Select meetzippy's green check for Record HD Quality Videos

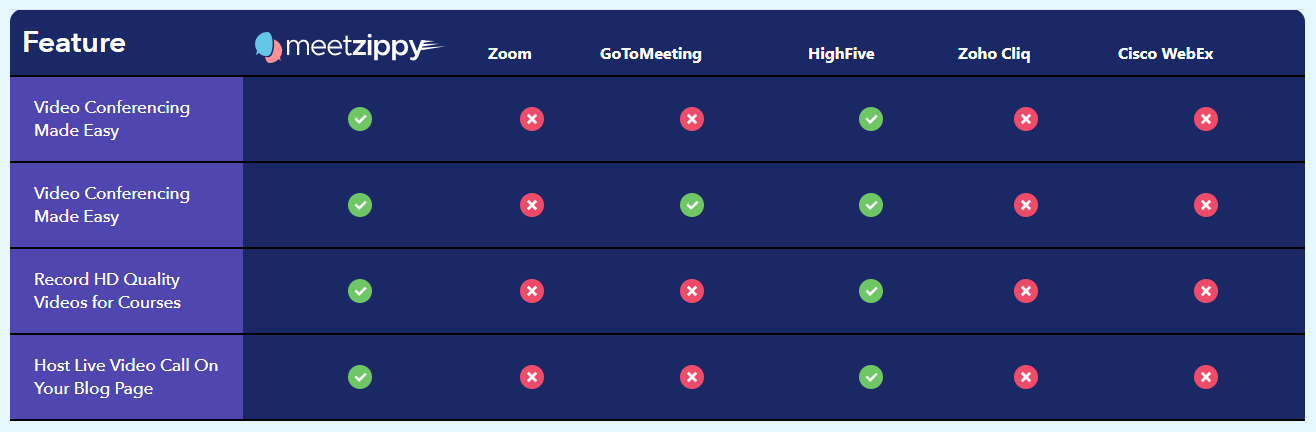coord(360,291)
